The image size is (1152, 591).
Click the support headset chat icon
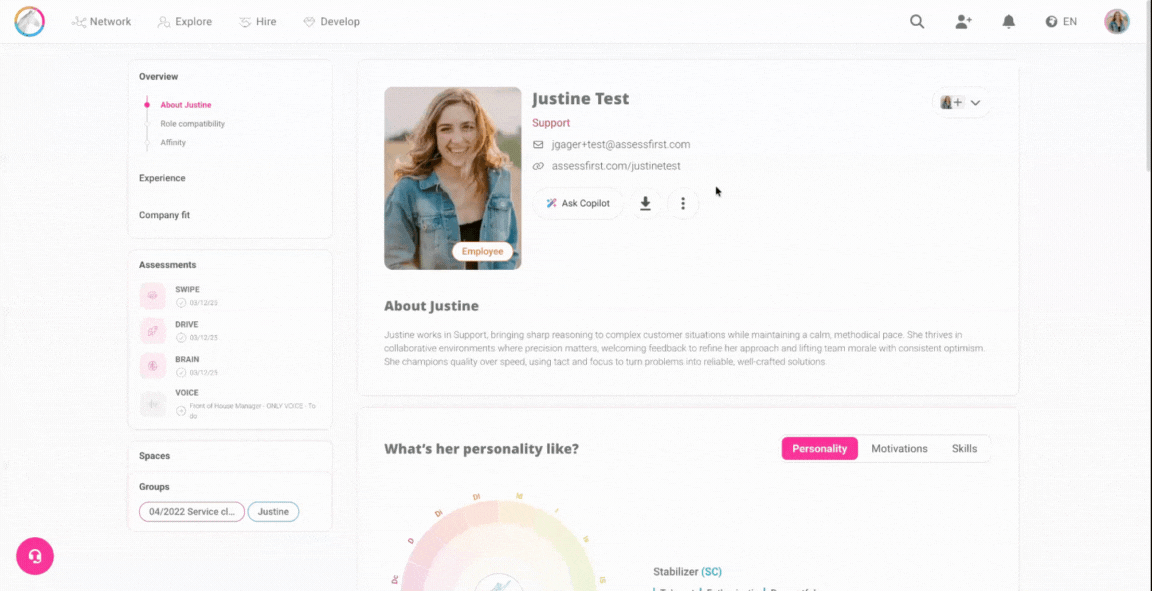[x=35, y=556]
